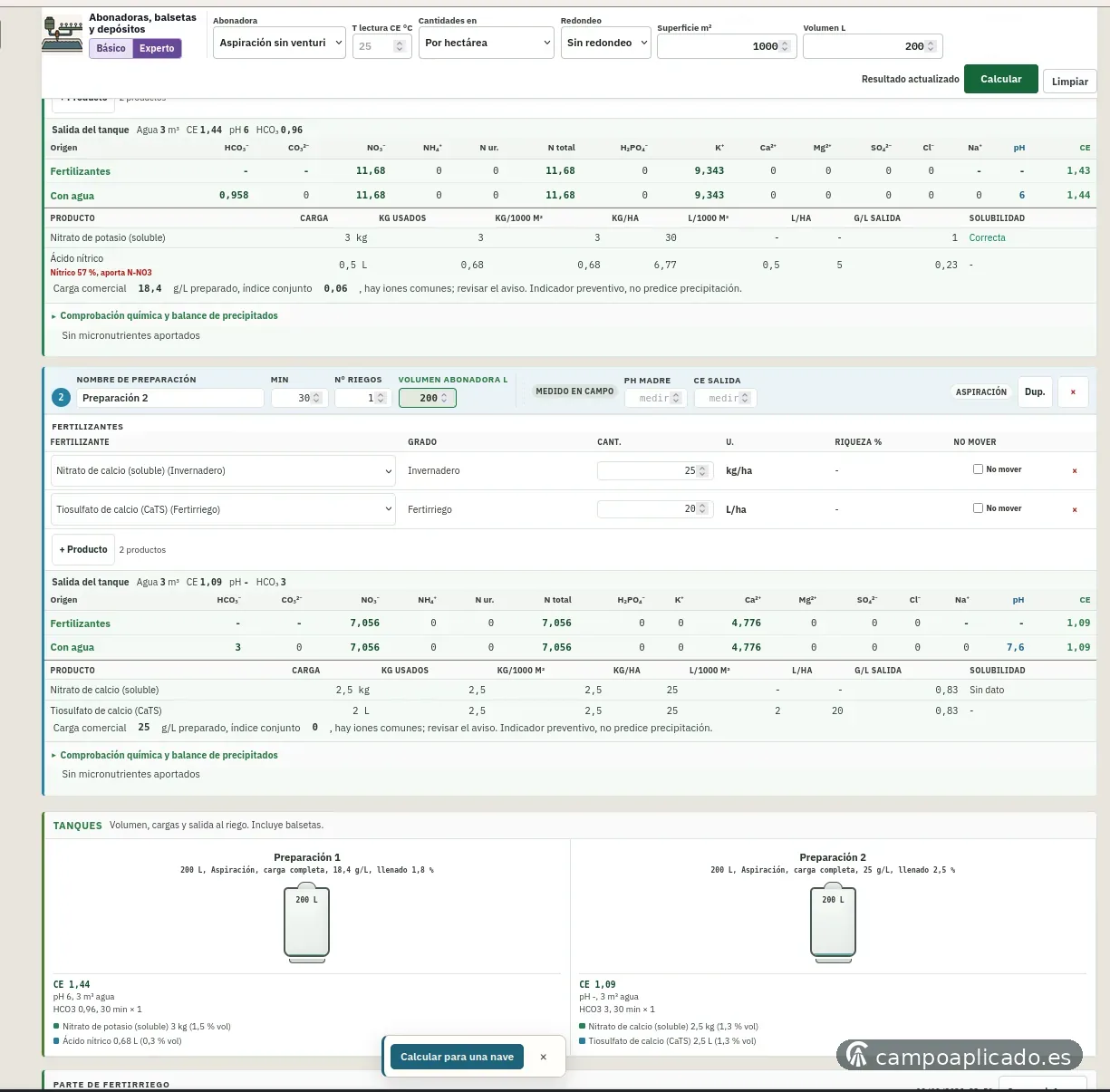Tick 'No mover' for Nitrato de calcio
The height and width of the screenshot is (1092, 1110).
point(978,469)
